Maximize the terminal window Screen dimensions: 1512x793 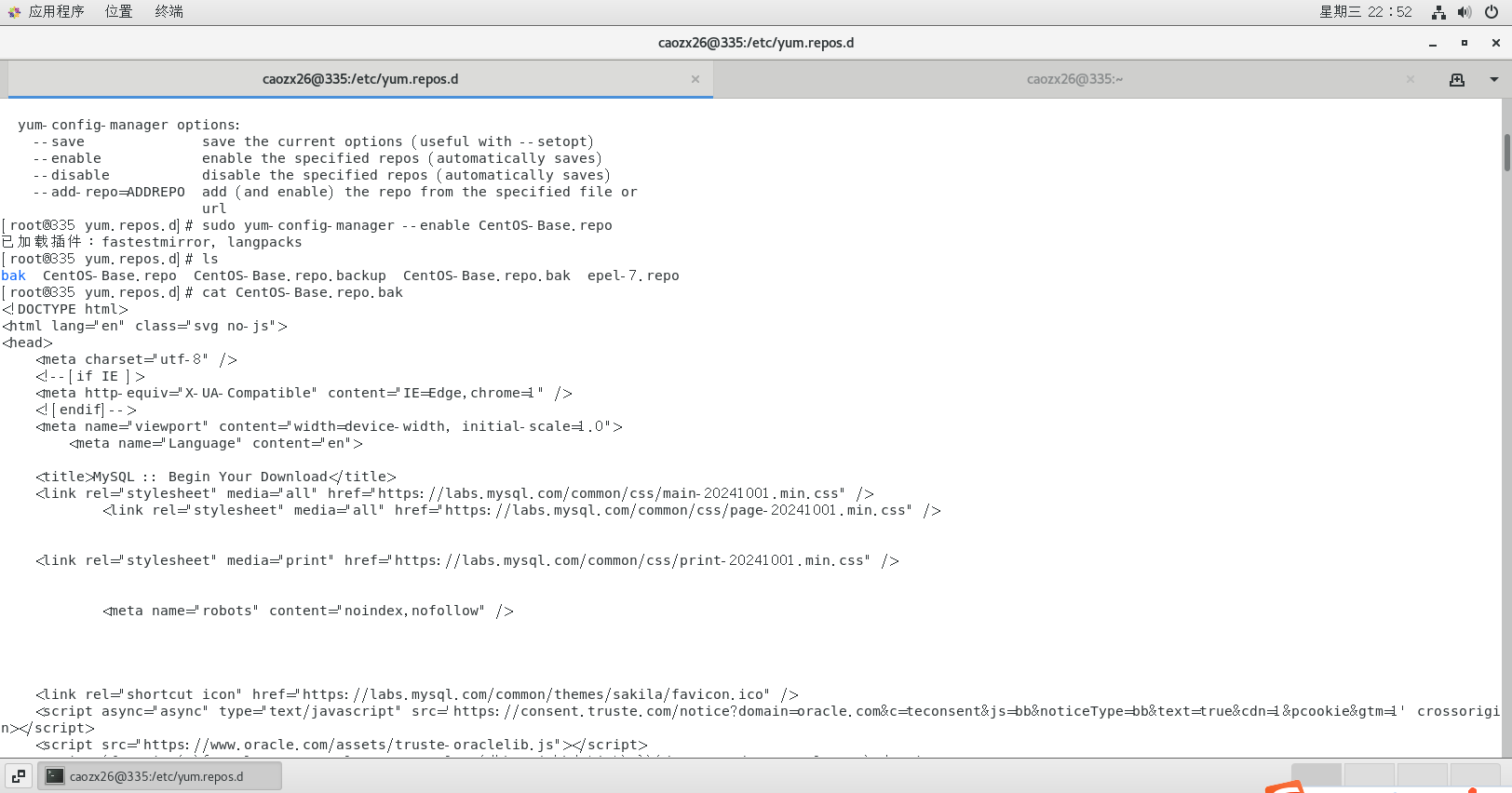[x=1465, y=43]
